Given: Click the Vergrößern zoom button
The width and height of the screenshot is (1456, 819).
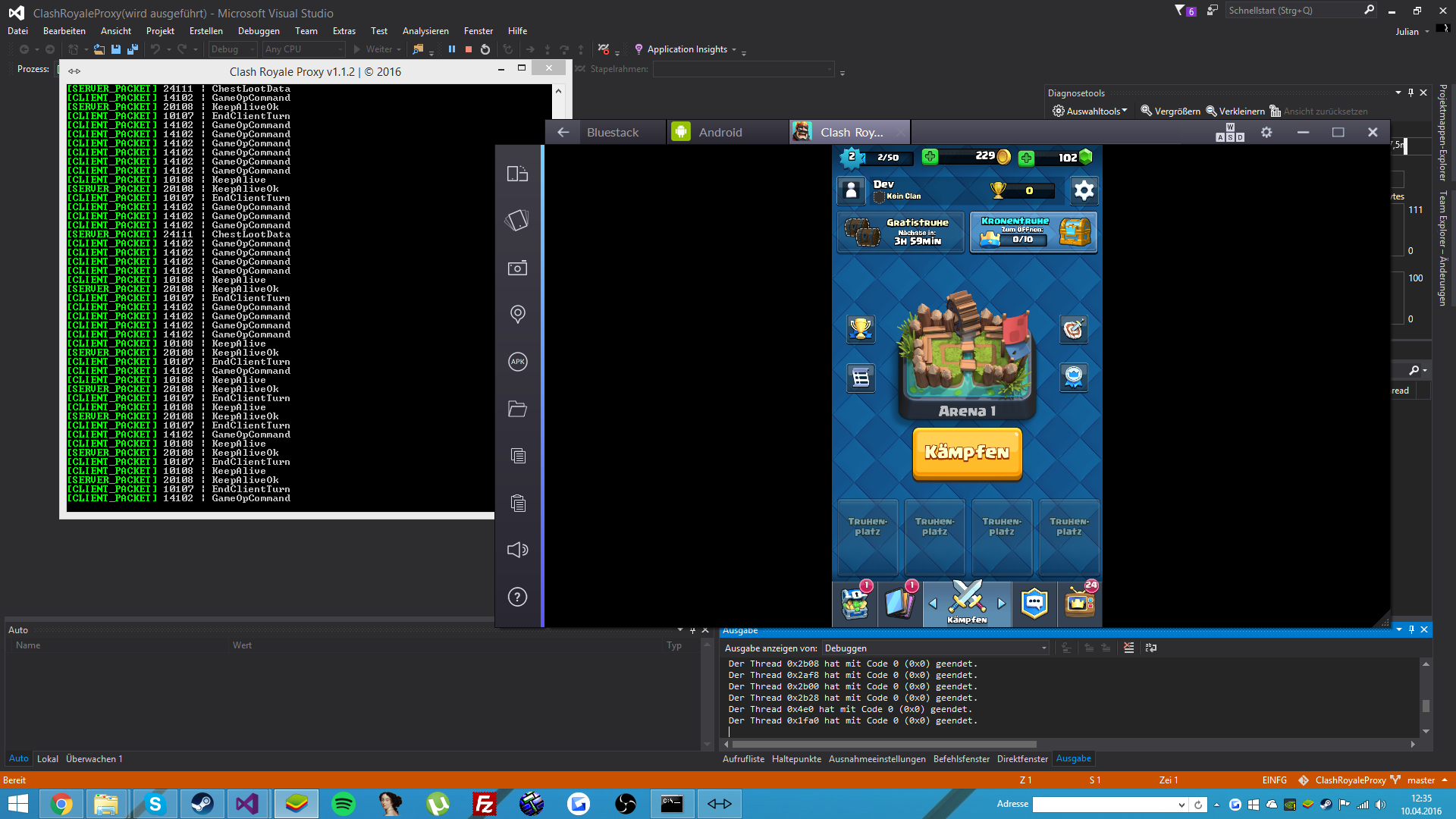Looking at the screenshot, I should (1170, 111).
